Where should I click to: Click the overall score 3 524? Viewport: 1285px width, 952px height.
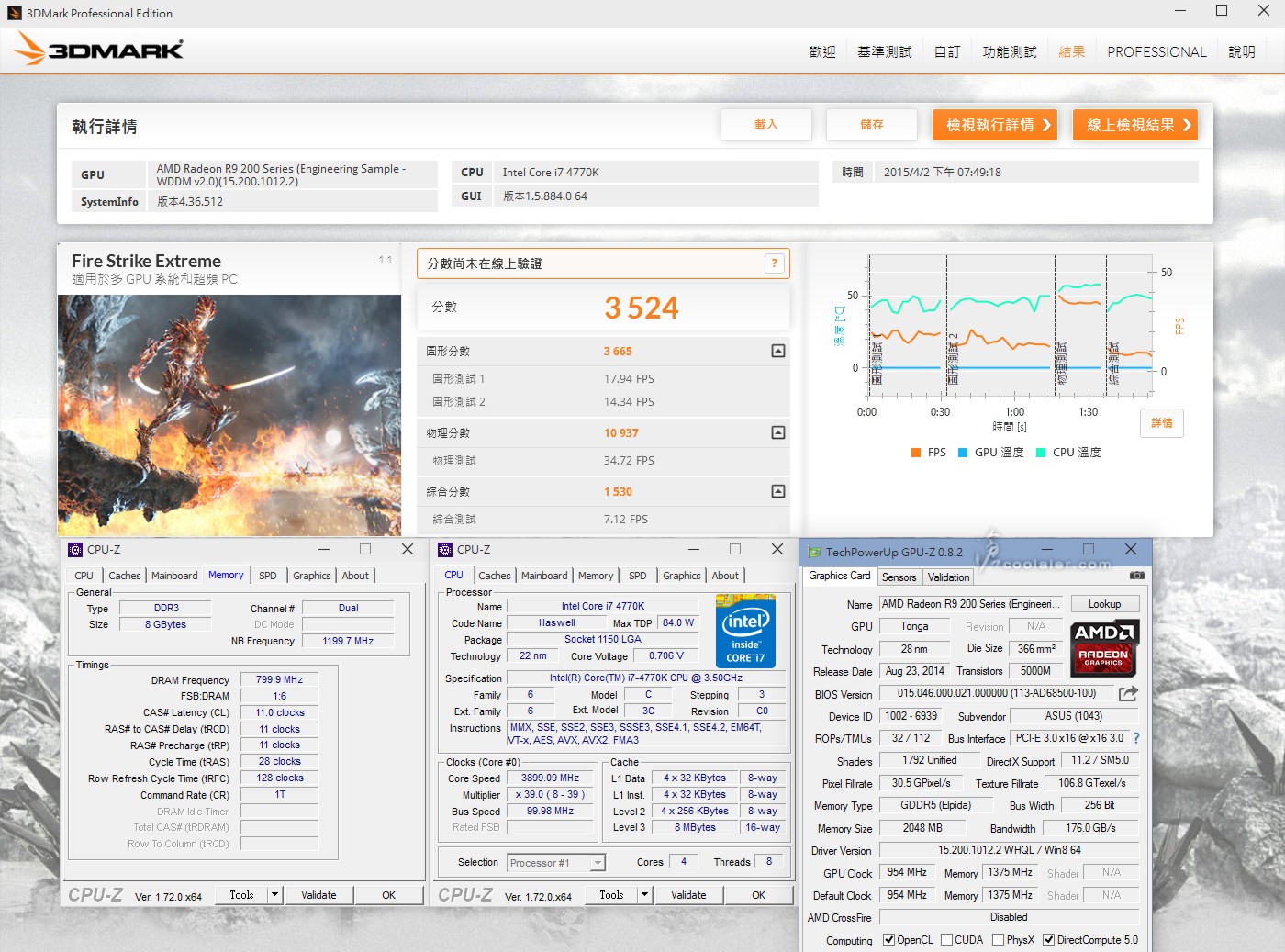642,308
